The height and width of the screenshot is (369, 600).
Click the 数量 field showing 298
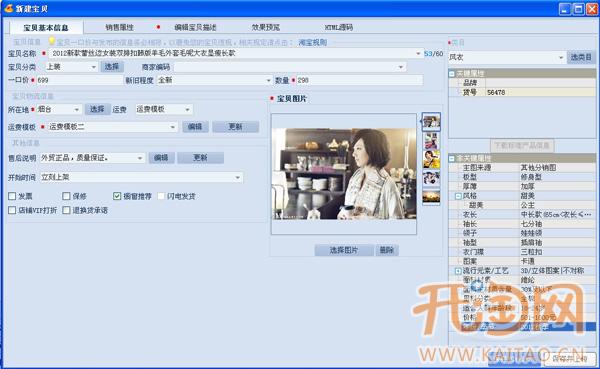point(360,80)
